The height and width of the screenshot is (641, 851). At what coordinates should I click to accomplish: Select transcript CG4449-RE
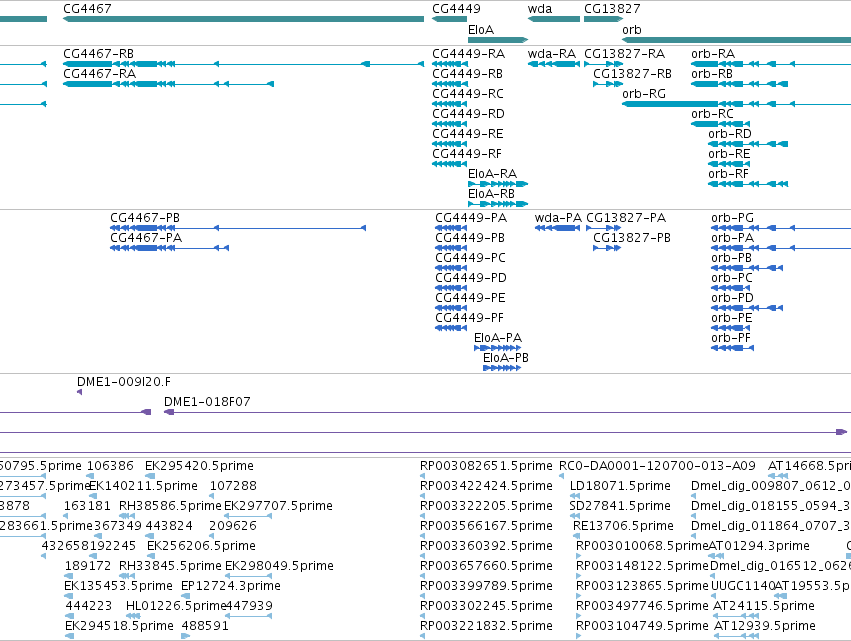(450, 144)
